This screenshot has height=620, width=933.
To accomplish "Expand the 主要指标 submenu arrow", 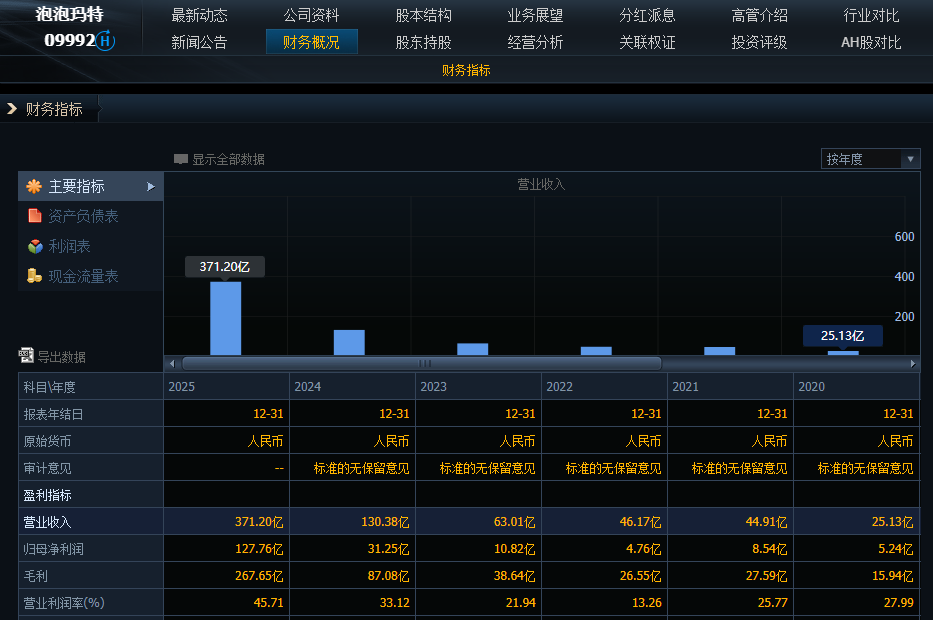I will [151, 186].
